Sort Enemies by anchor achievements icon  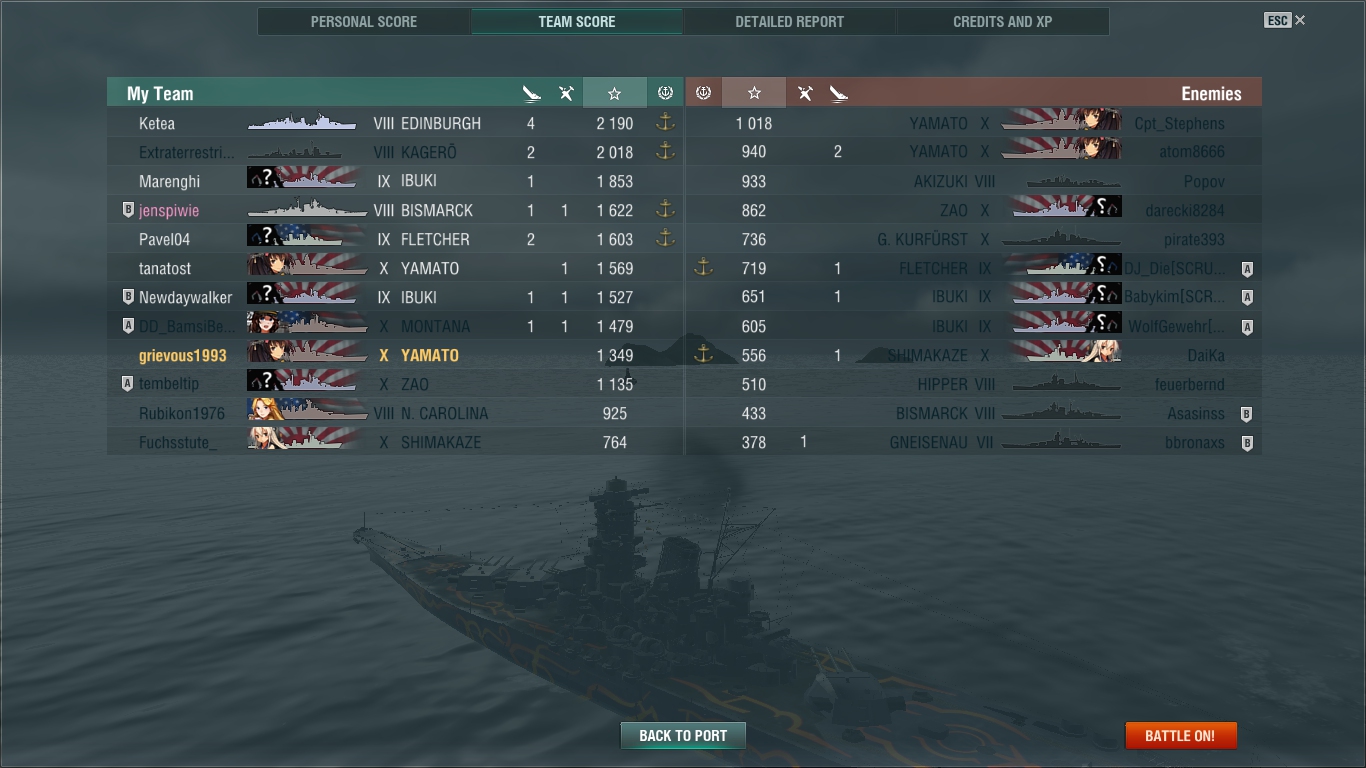pyautogui.click(x=703, y=93)
